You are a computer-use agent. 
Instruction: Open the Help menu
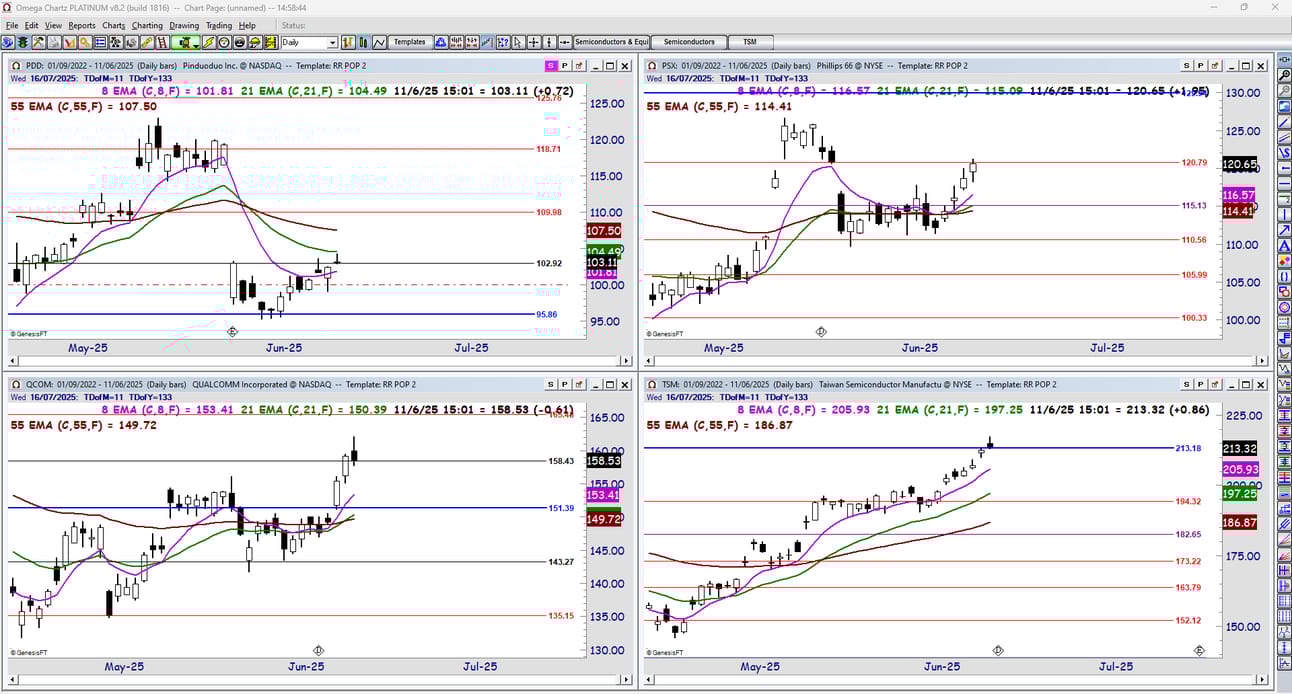click(x=247, y=25)
